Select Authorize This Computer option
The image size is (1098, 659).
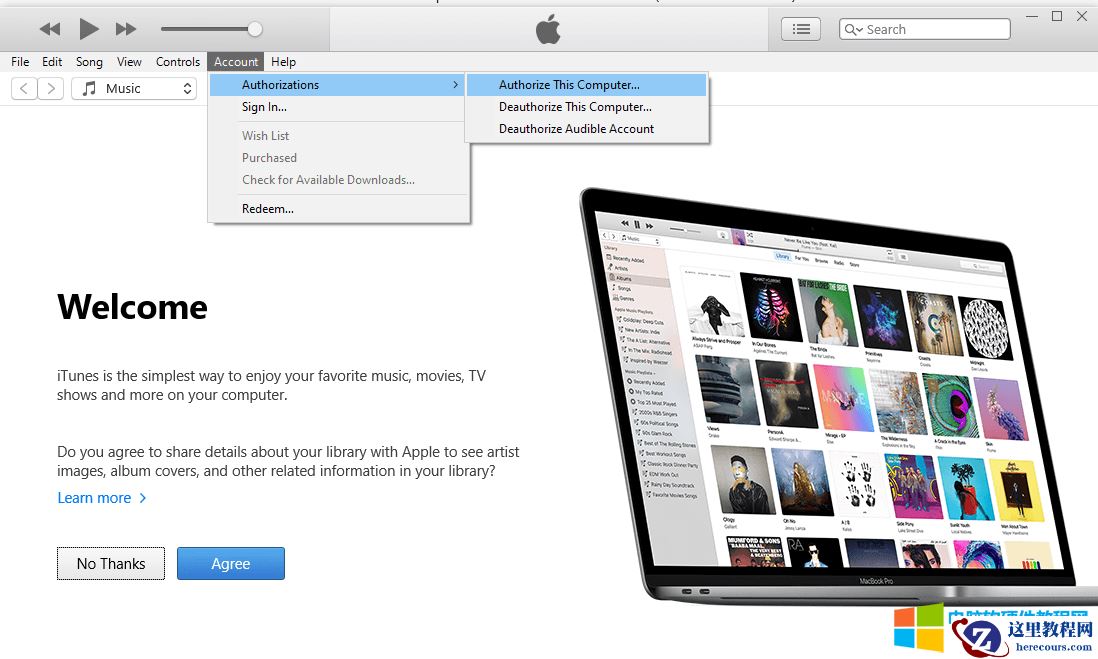pyautogui.click(x=586, y=85)
